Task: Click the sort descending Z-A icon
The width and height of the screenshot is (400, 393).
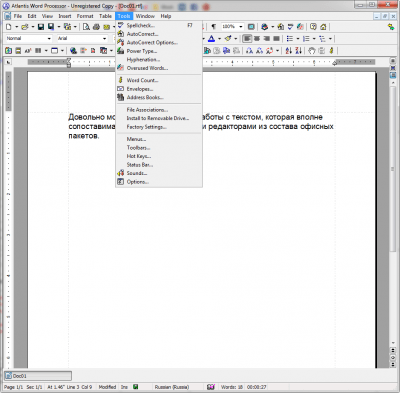Action: click(298, 51)
